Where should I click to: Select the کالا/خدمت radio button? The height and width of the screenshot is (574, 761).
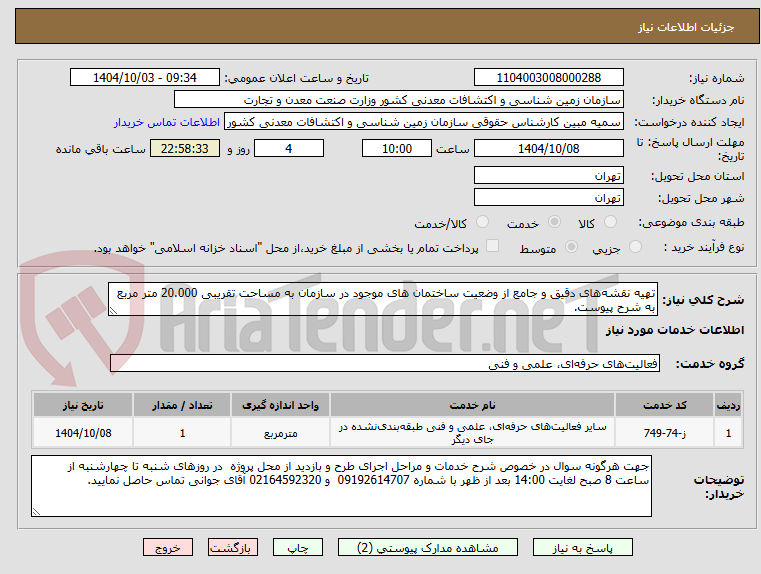[x=482, y=222]
